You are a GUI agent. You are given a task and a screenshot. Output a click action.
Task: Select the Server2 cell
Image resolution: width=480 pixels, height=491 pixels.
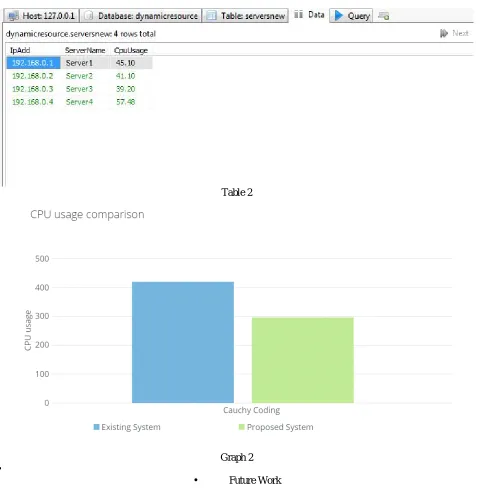point(79,76)
